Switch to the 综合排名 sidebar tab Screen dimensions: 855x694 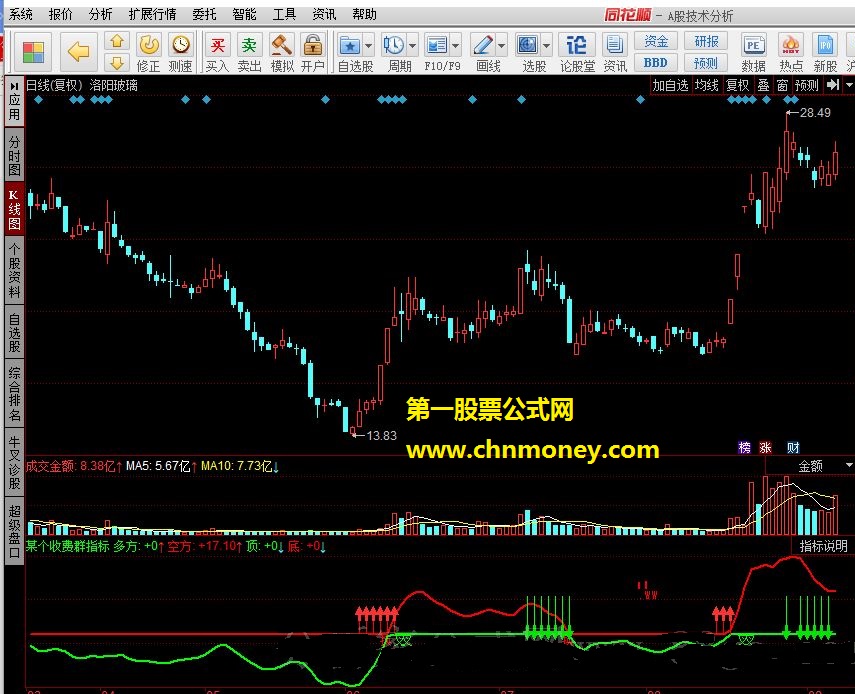(x=14, y=394)
